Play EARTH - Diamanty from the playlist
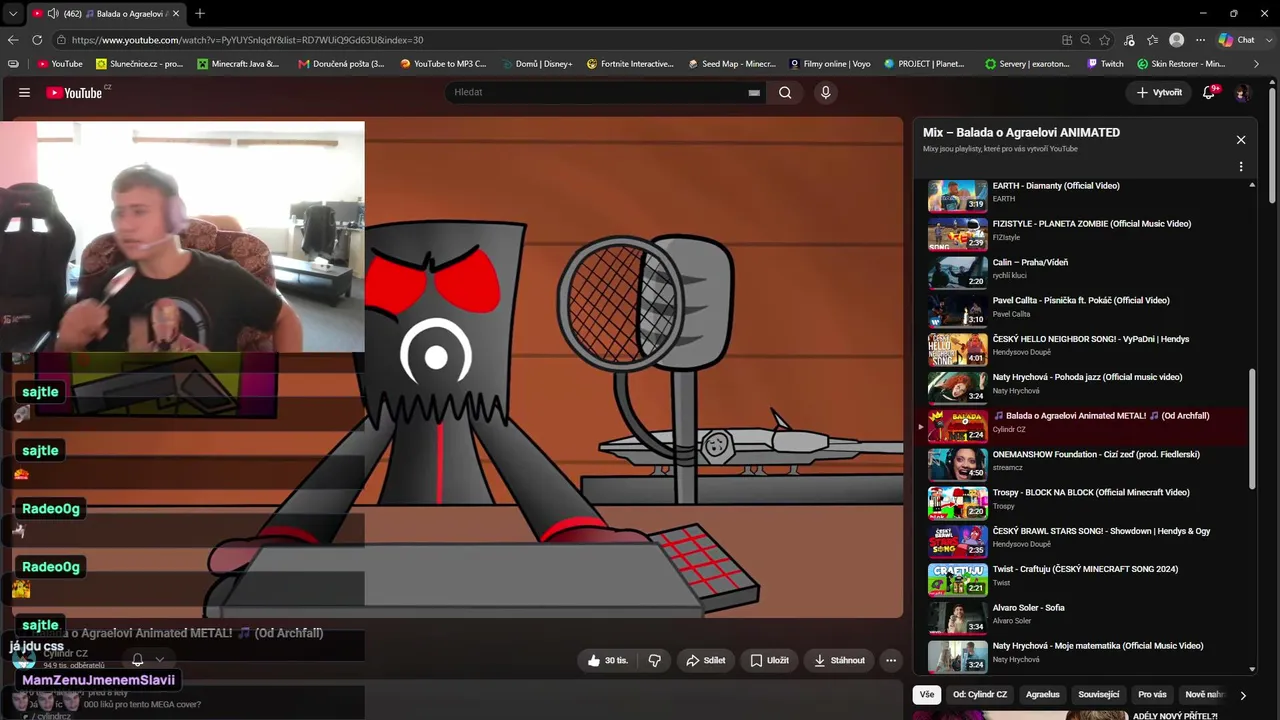Image resolution: width=1280 pixels, height=720 pixels. coord(1085,197)
